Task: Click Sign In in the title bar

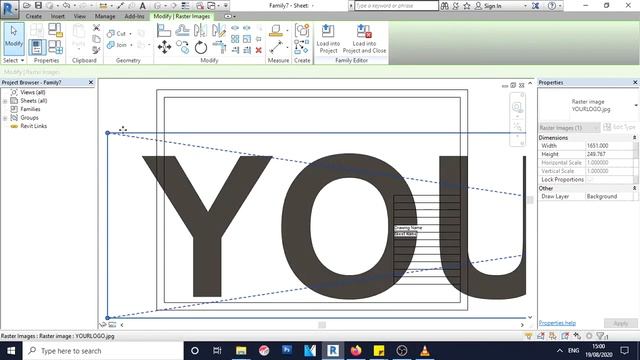Action: coord(493,6)
